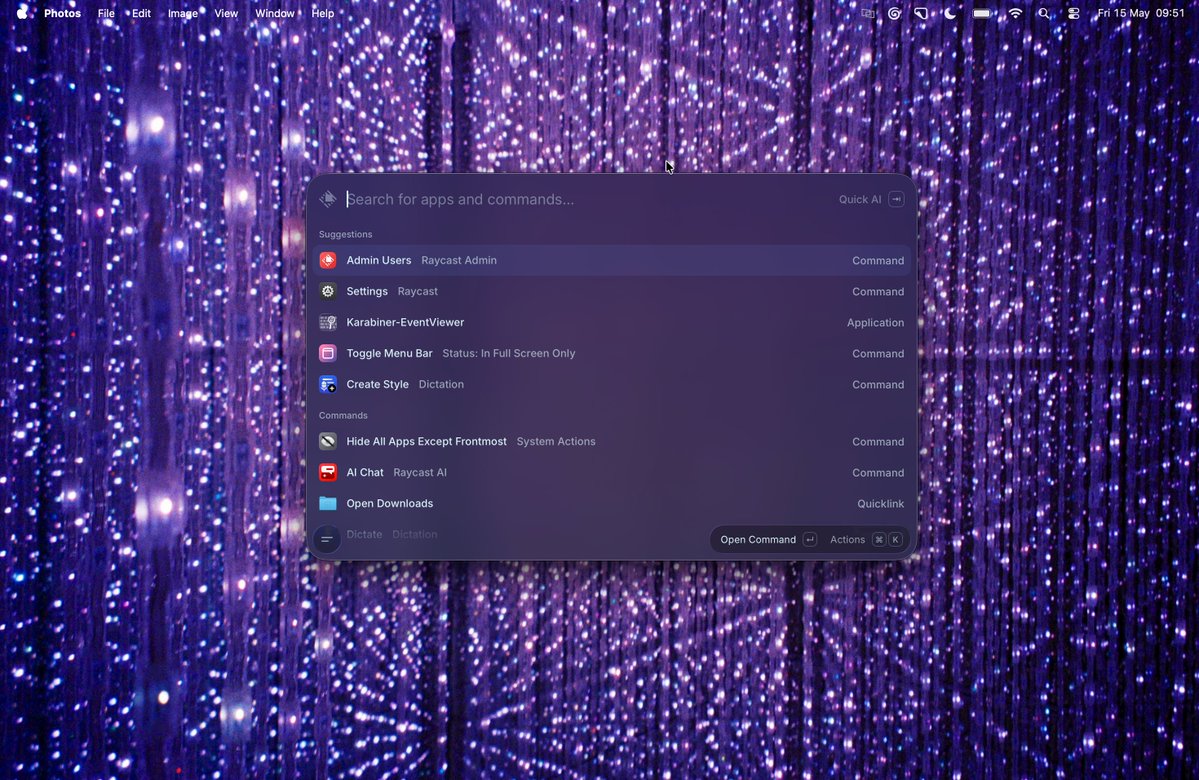Select the Create Style row title
The image size is (1199, 780).
coord(377,385)
